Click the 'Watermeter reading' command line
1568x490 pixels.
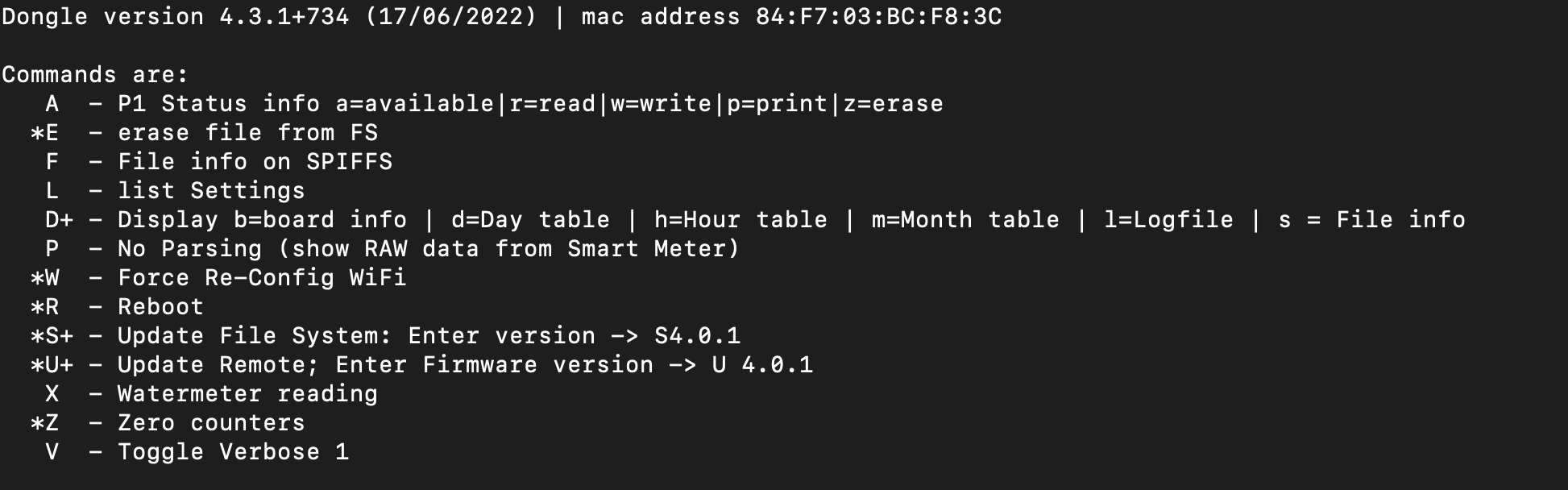247,394
